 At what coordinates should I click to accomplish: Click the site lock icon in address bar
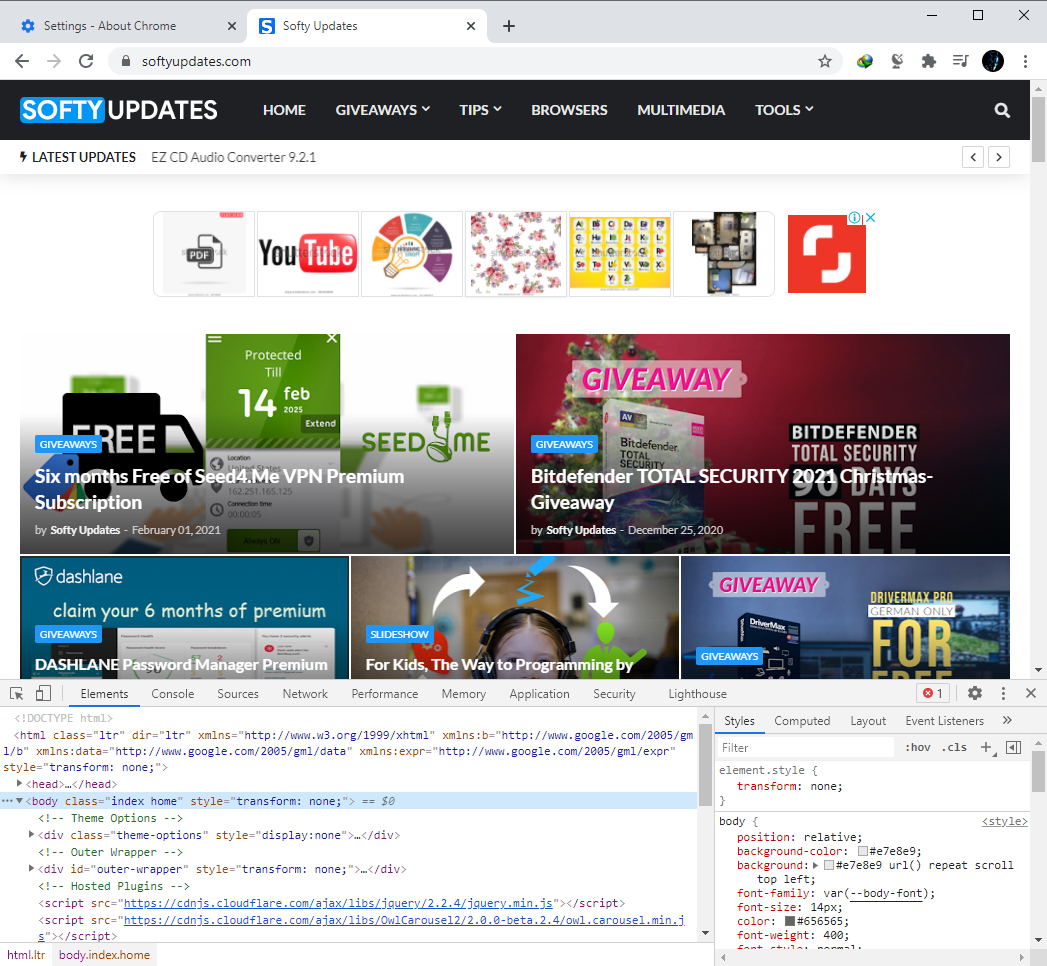tap(125, 61)
